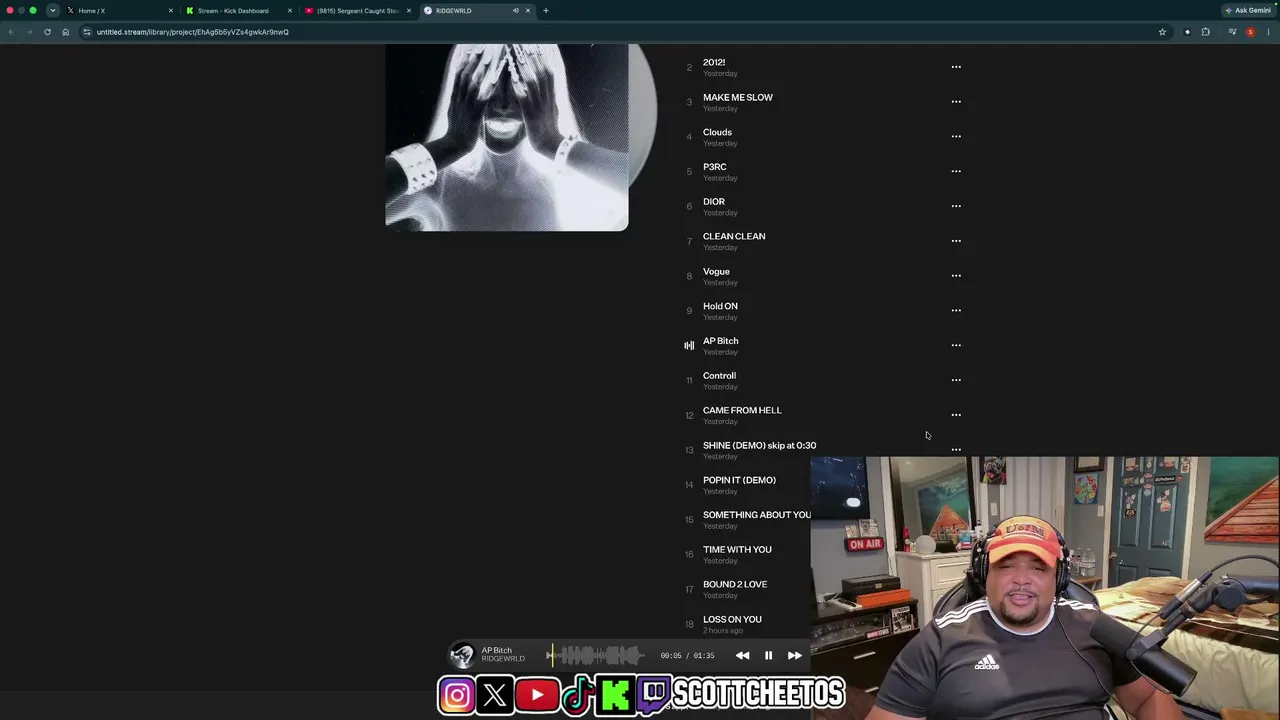Open the media controls icon in the toolbar
The width and height of the screenshot is (1280, 720).
click(1232, 32)
